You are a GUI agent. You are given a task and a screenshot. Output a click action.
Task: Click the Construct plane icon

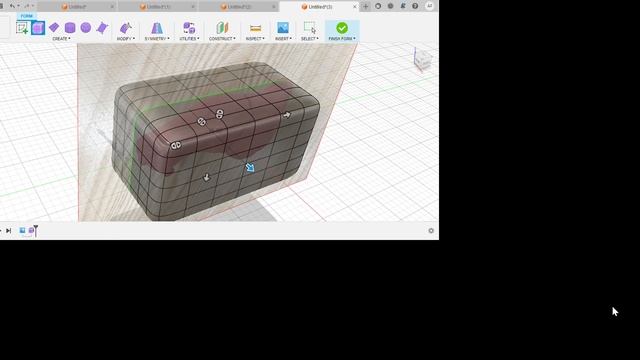pos(222,28)
